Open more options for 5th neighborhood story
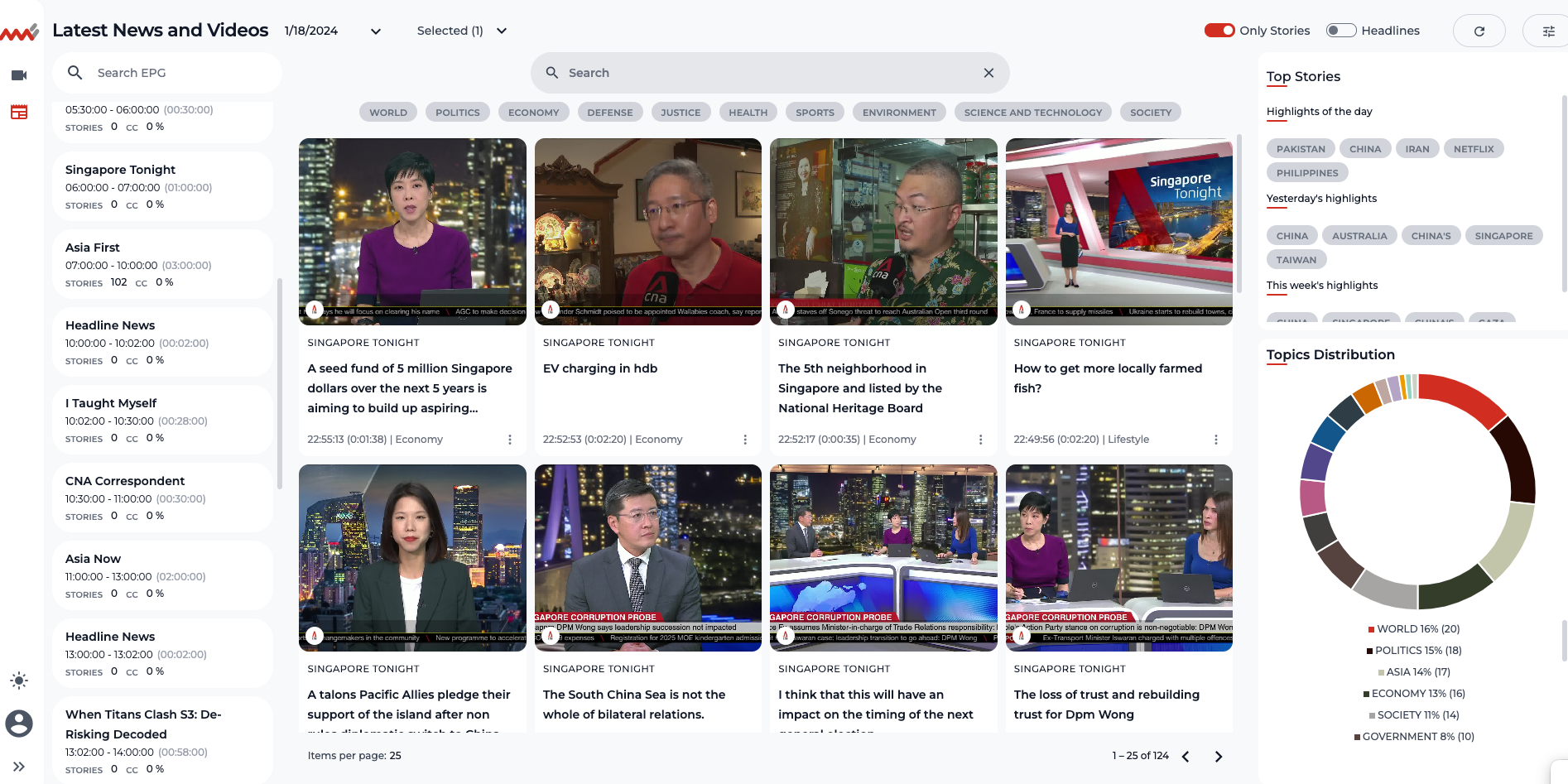Screen dimensions: 1568x784 coord(981,440)
